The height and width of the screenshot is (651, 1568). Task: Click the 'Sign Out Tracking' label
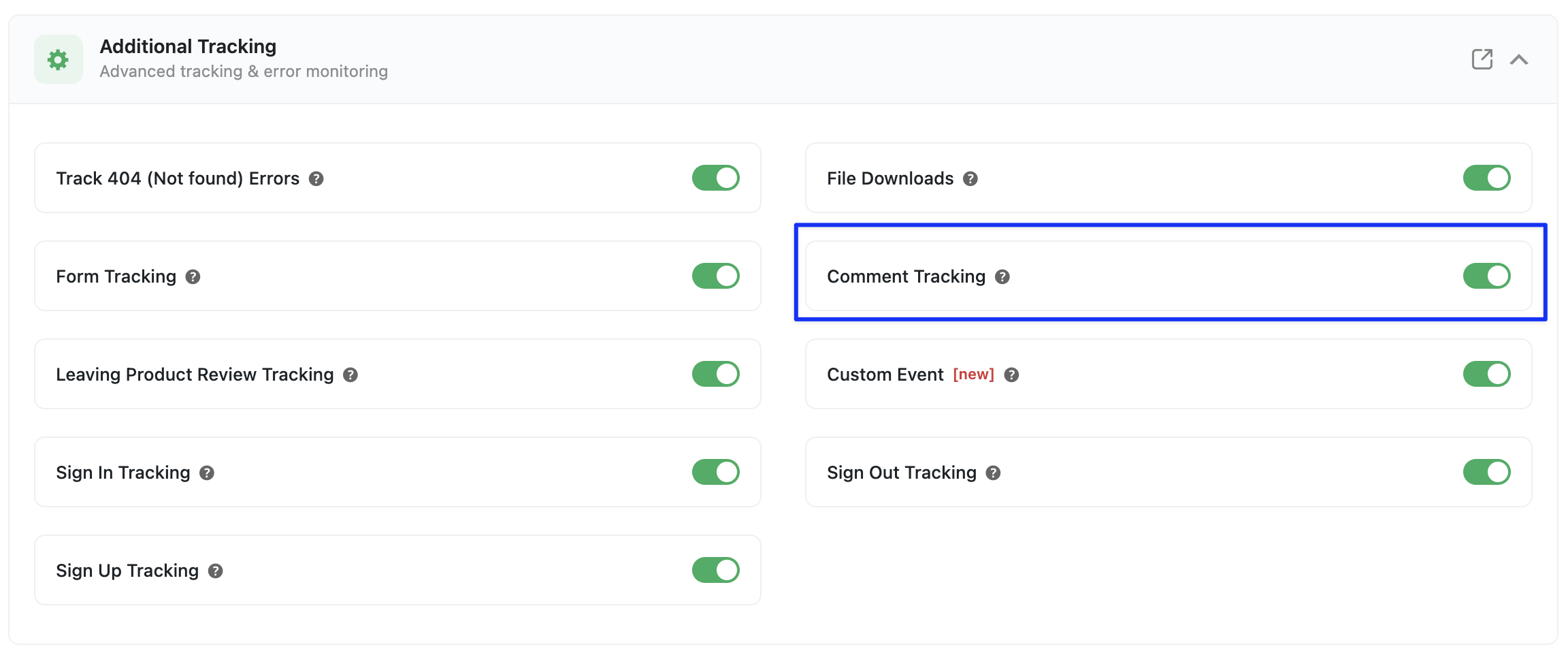(x=902, y=473)
